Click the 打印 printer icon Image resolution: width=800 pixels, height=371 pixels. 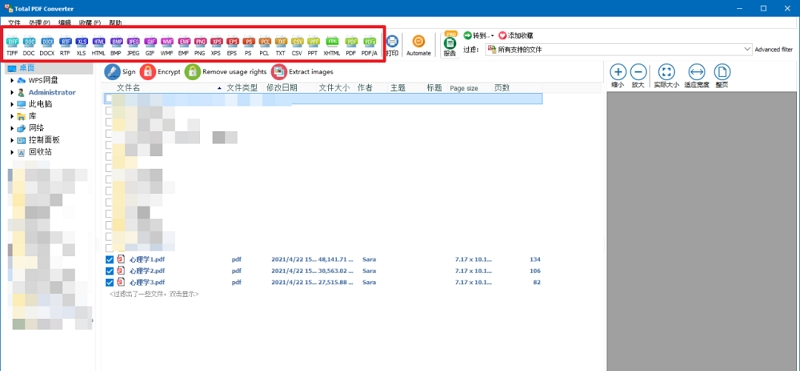pyautogui.click(x=392, y=45)
